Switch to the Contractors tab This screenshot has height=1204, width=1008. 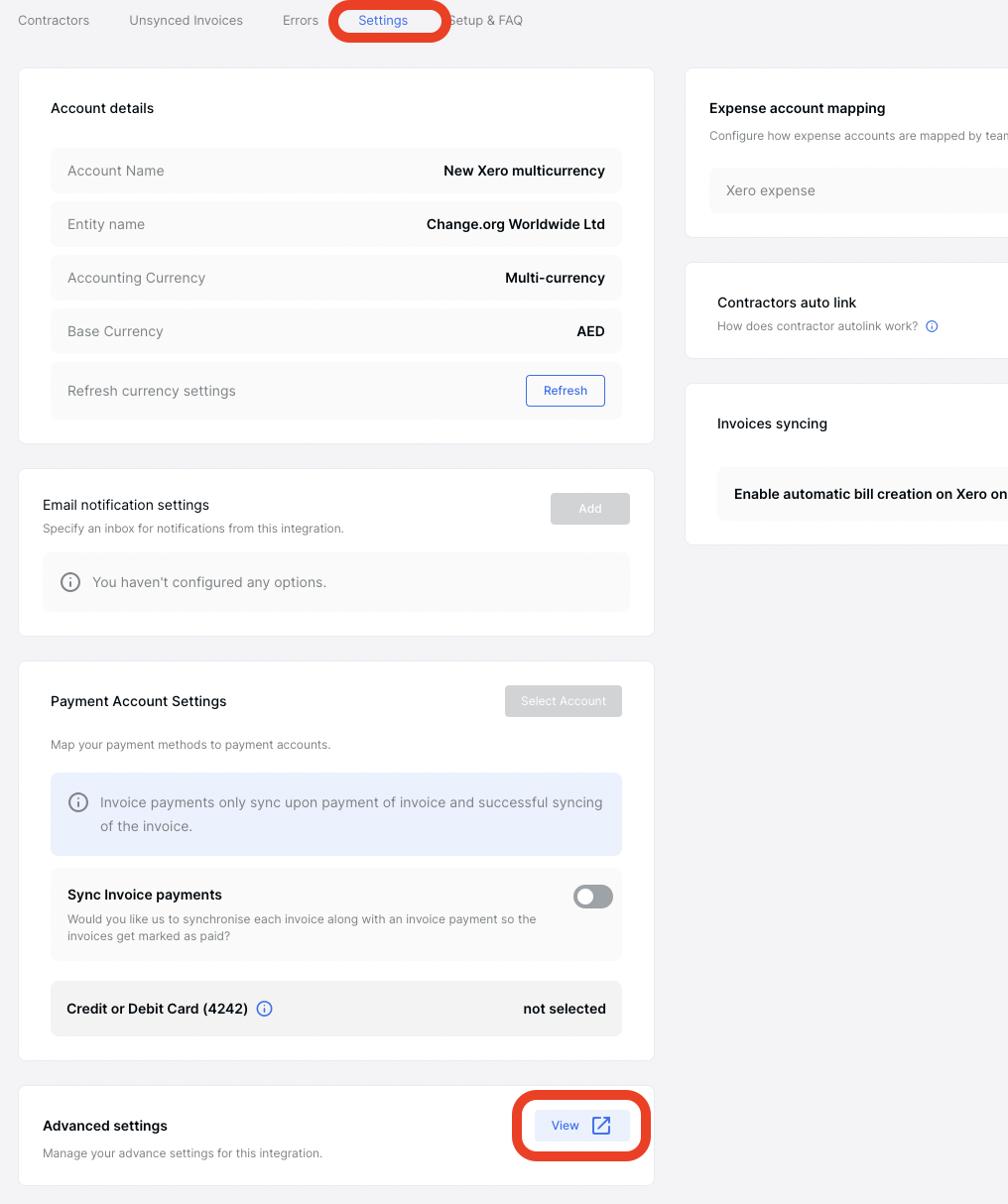click(x=54, y=20)
